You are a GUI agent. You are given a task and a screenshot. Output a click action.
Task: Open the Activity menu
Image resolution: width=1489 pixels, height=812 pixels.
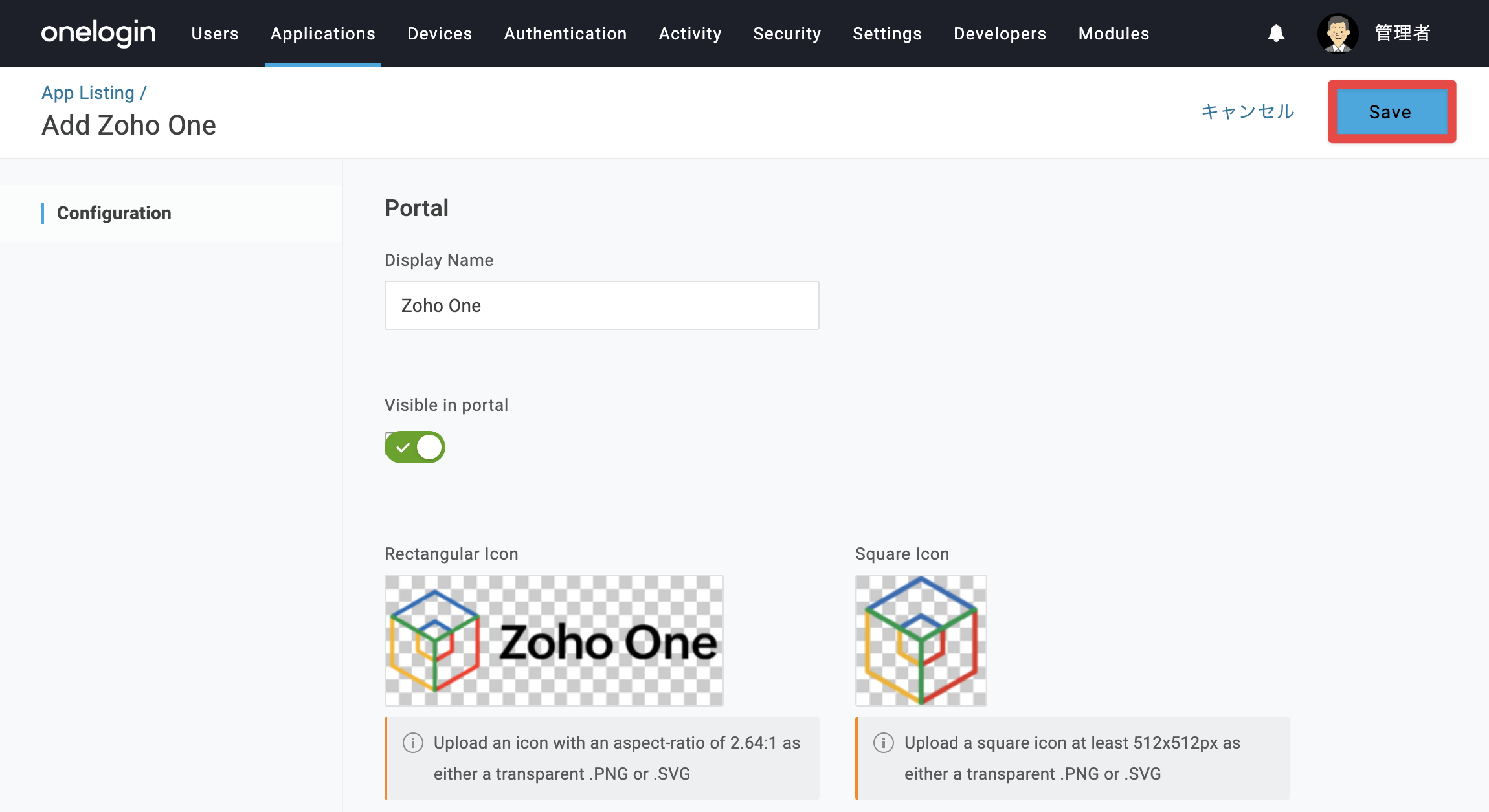pos(690,34)
